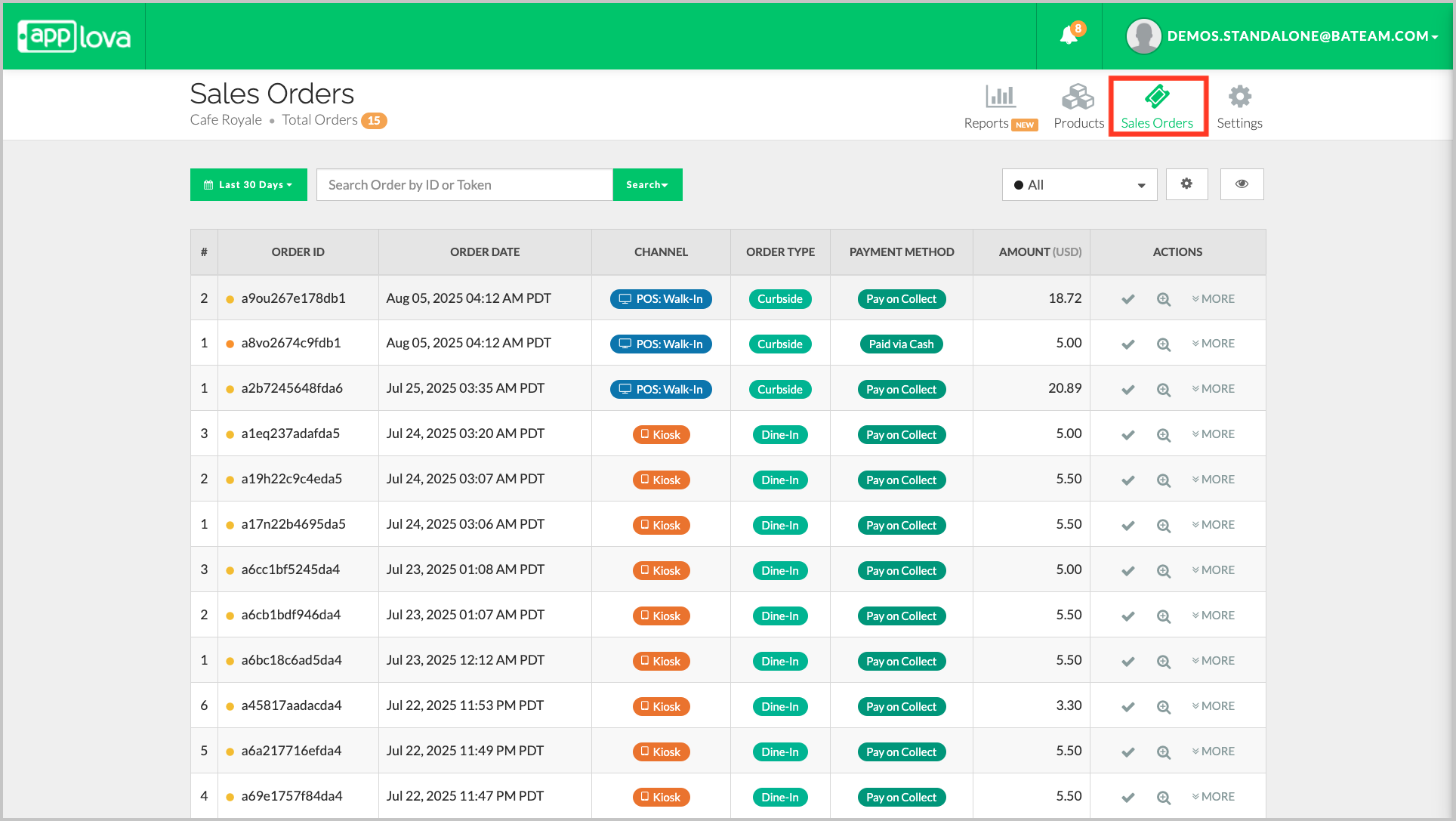Image resolution: width=1456 pixels, height=821 pixels.
Task: Open order ID a19h22c9c4eda5
Action: [x=292, y=479]
